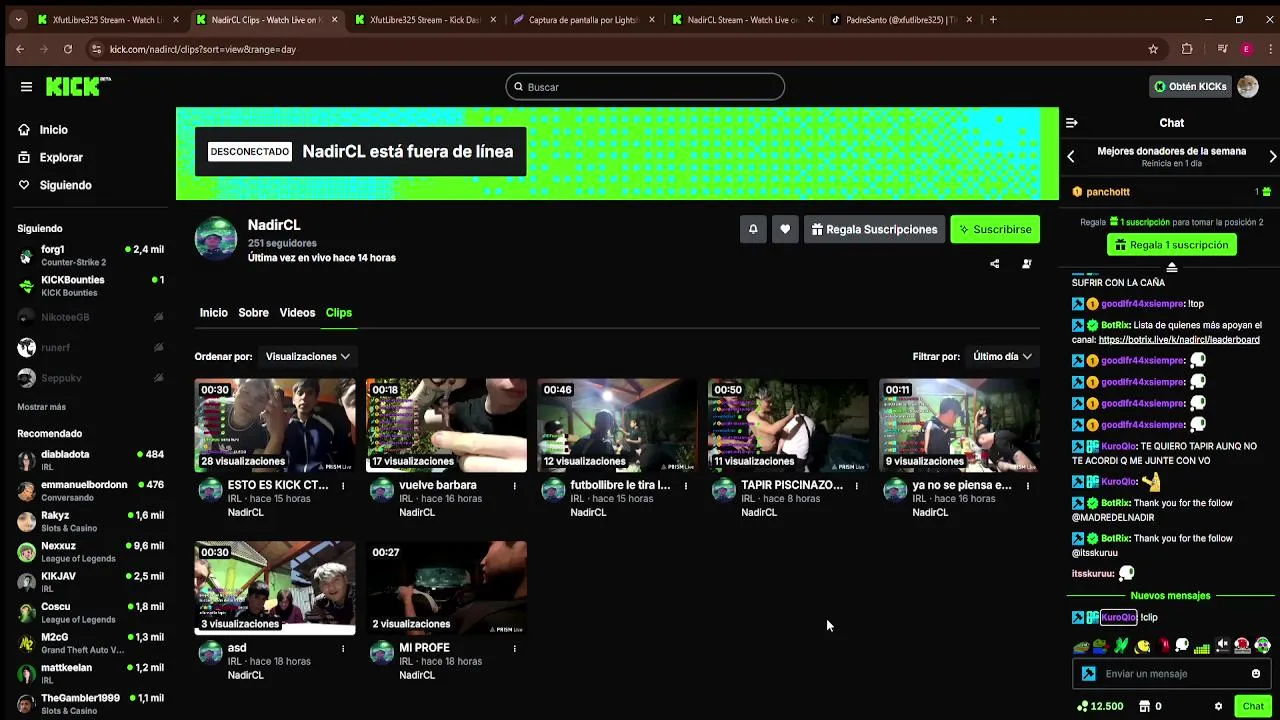Open the user profile avatar menu
The width and height of the screenshot is (1280, 720).
pyautogui.click(x=1248, y=87)
